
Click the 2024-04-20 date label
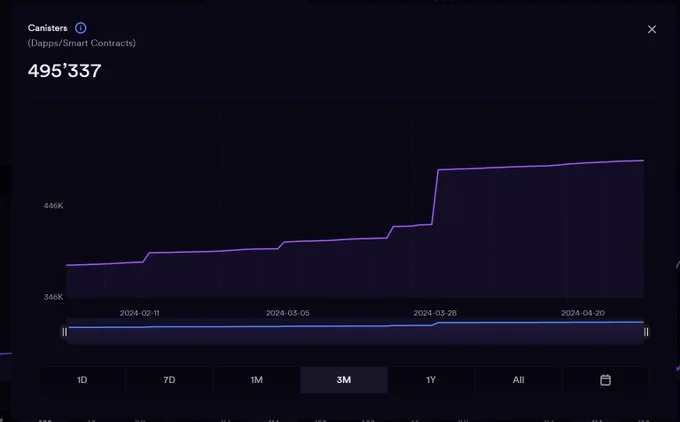tap(583, 313)
